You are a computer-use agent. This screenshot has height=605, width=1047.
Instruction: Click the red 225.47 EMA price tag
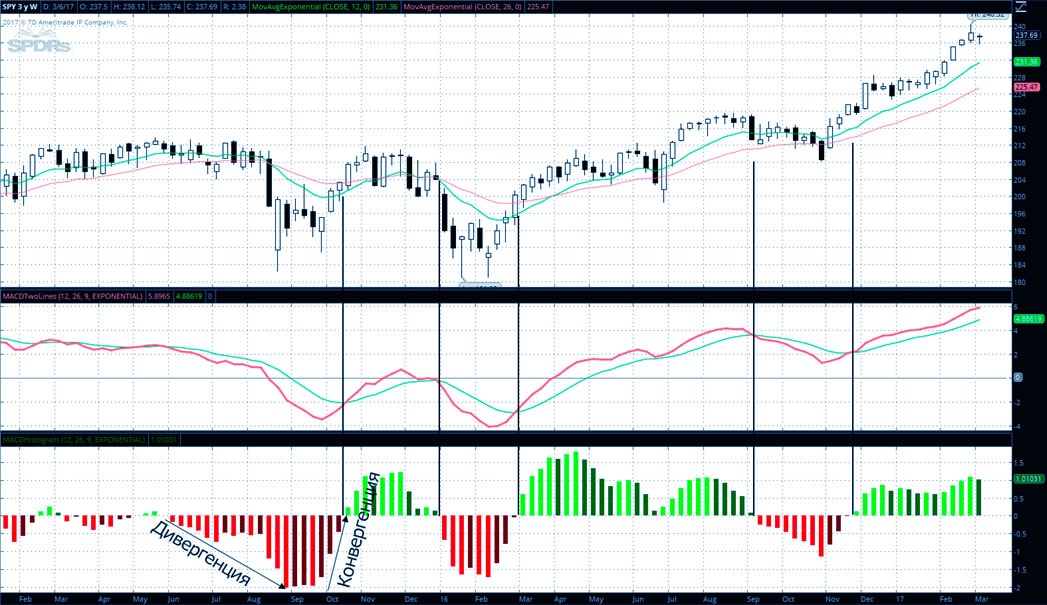pyautogui.click(x=1027, y=88)
